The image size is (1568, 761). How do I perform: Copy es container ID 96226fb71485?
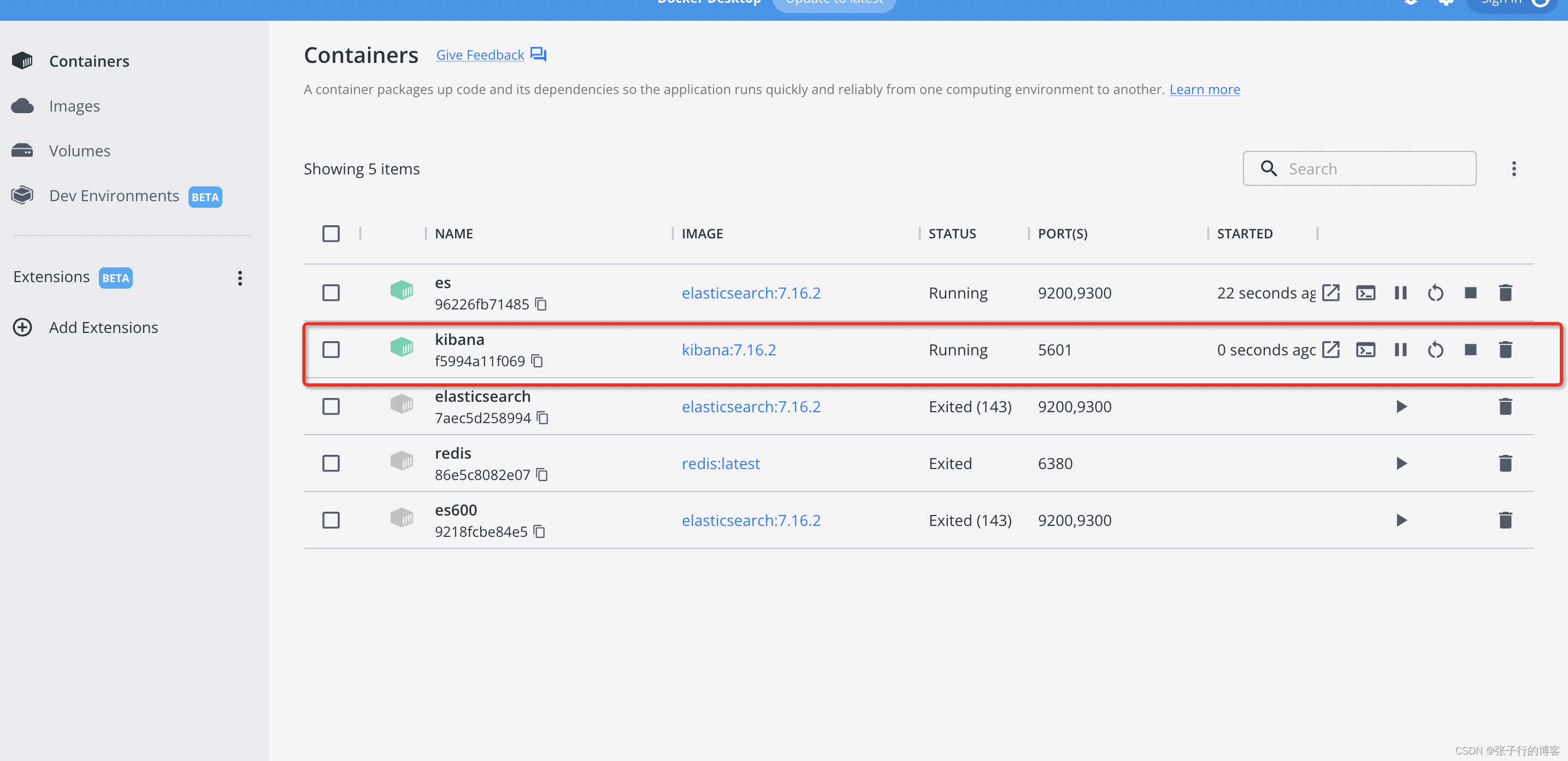pos(540,303)
